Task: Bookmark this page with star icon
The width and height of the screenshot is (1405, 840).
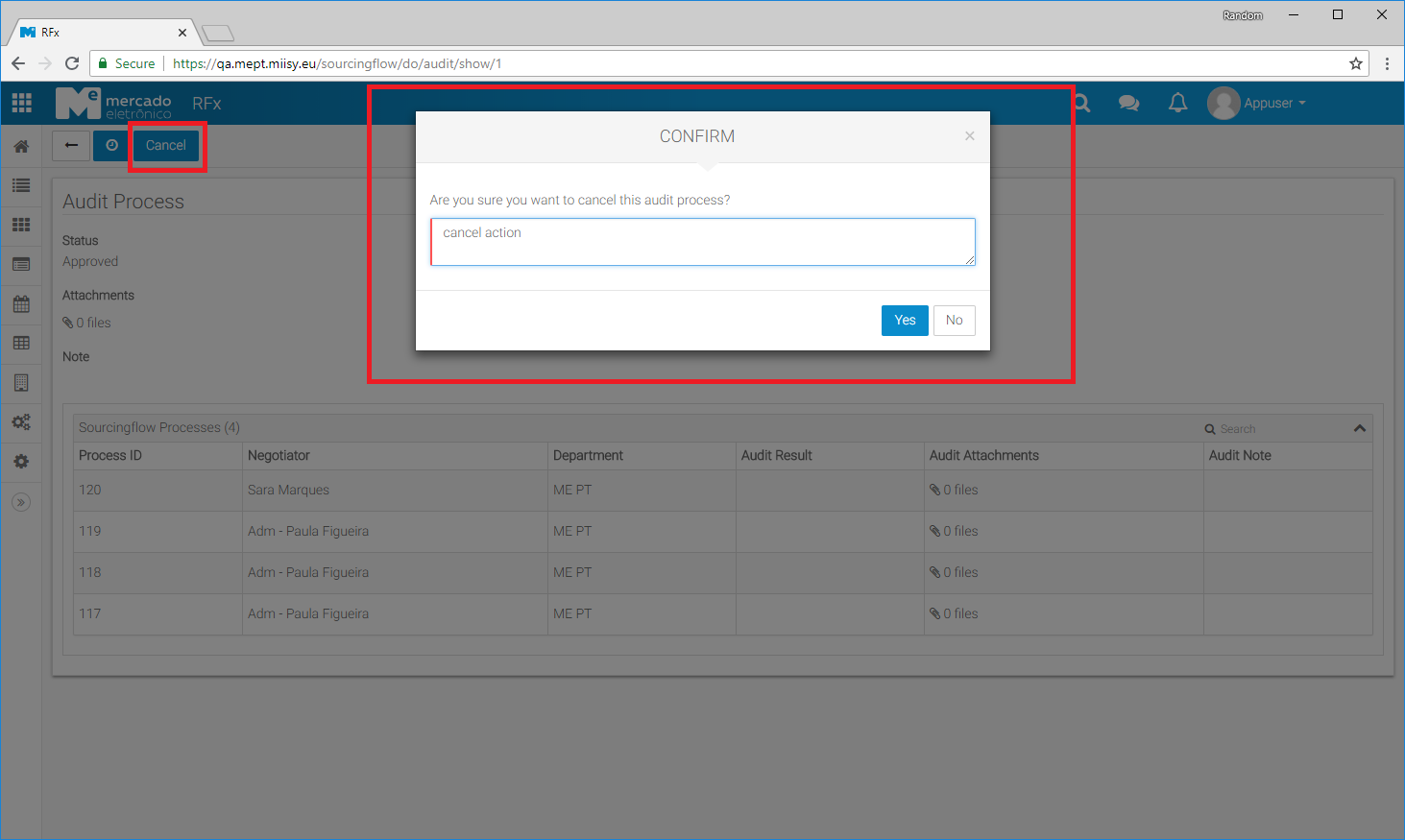Action: (1355, 63)
